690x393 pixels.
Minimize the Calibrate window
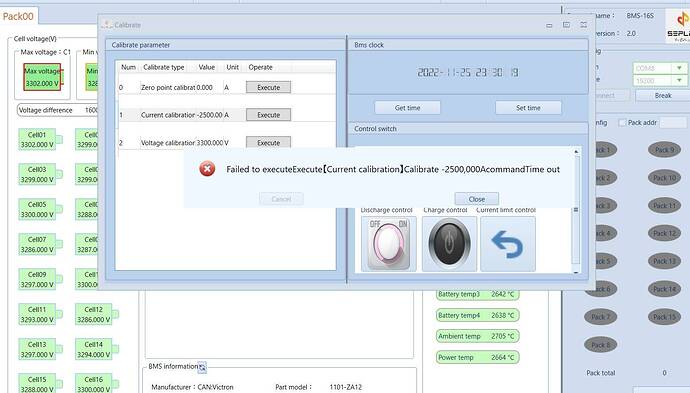[x=549, y=25]
